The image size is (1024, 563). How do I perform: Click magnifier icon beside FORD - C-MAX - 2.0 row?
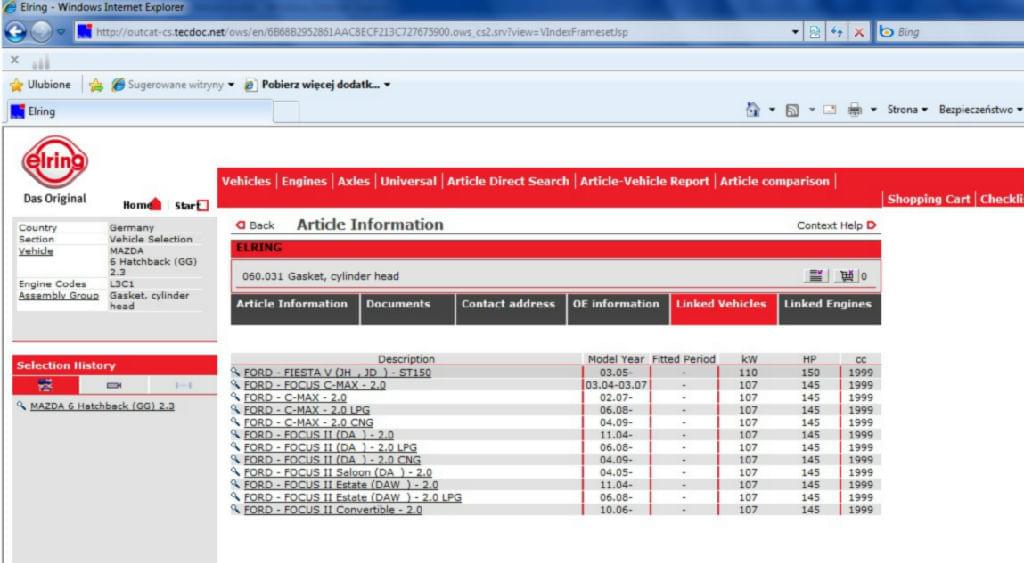[x=236, y=396]
